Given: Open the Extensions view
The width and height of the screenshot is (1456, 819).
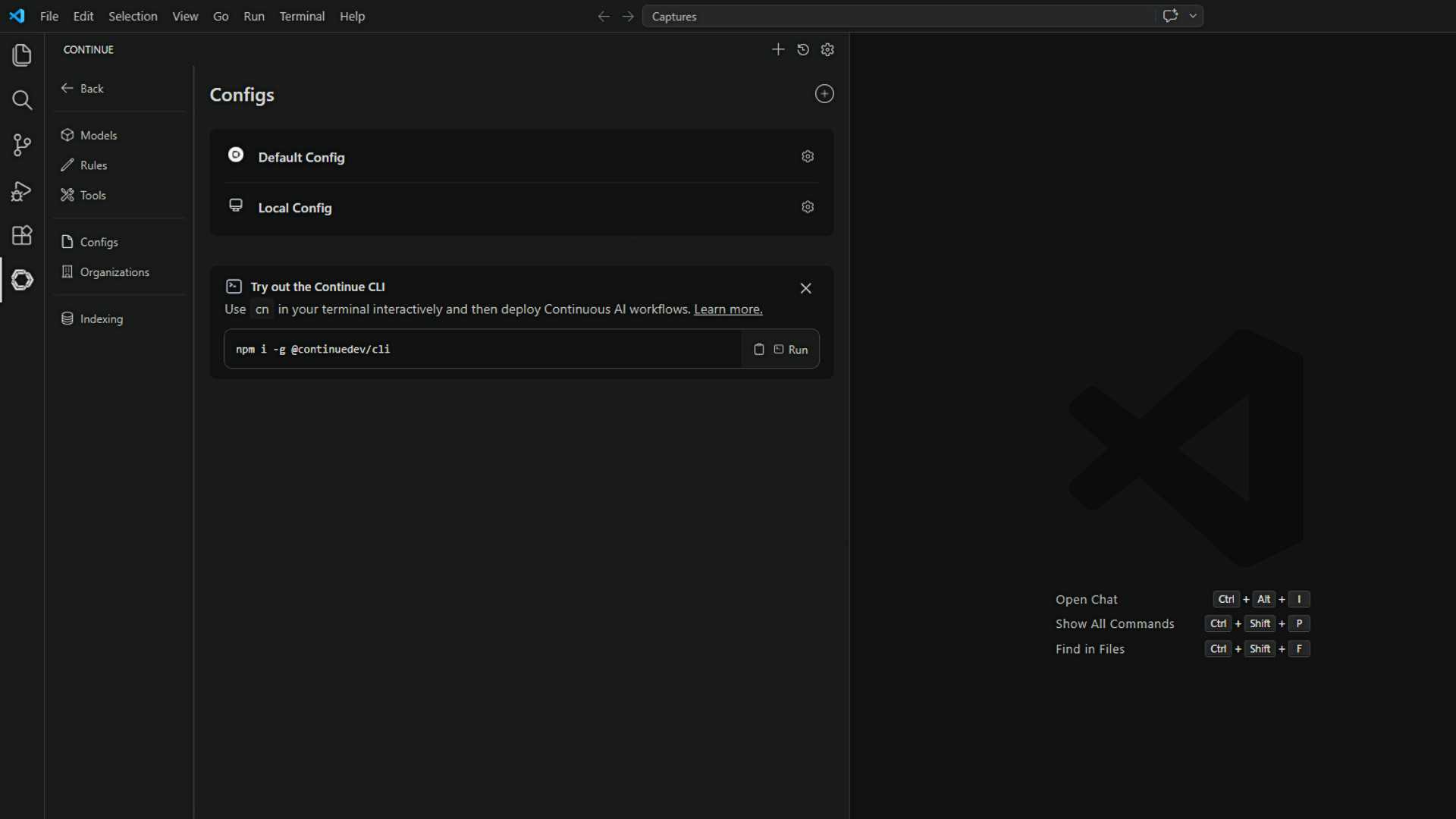Looking at the screenshot, I should click(22, 235).
